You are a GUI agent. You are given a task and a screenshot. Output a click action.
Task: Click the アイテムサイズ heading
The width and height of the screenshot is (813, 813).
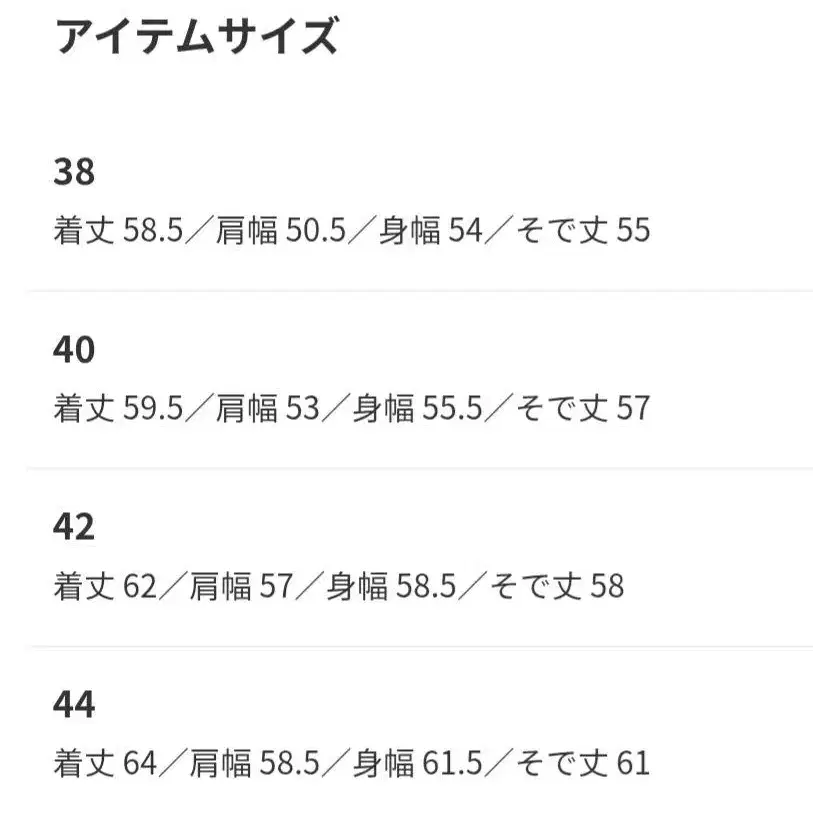[196, 38]
